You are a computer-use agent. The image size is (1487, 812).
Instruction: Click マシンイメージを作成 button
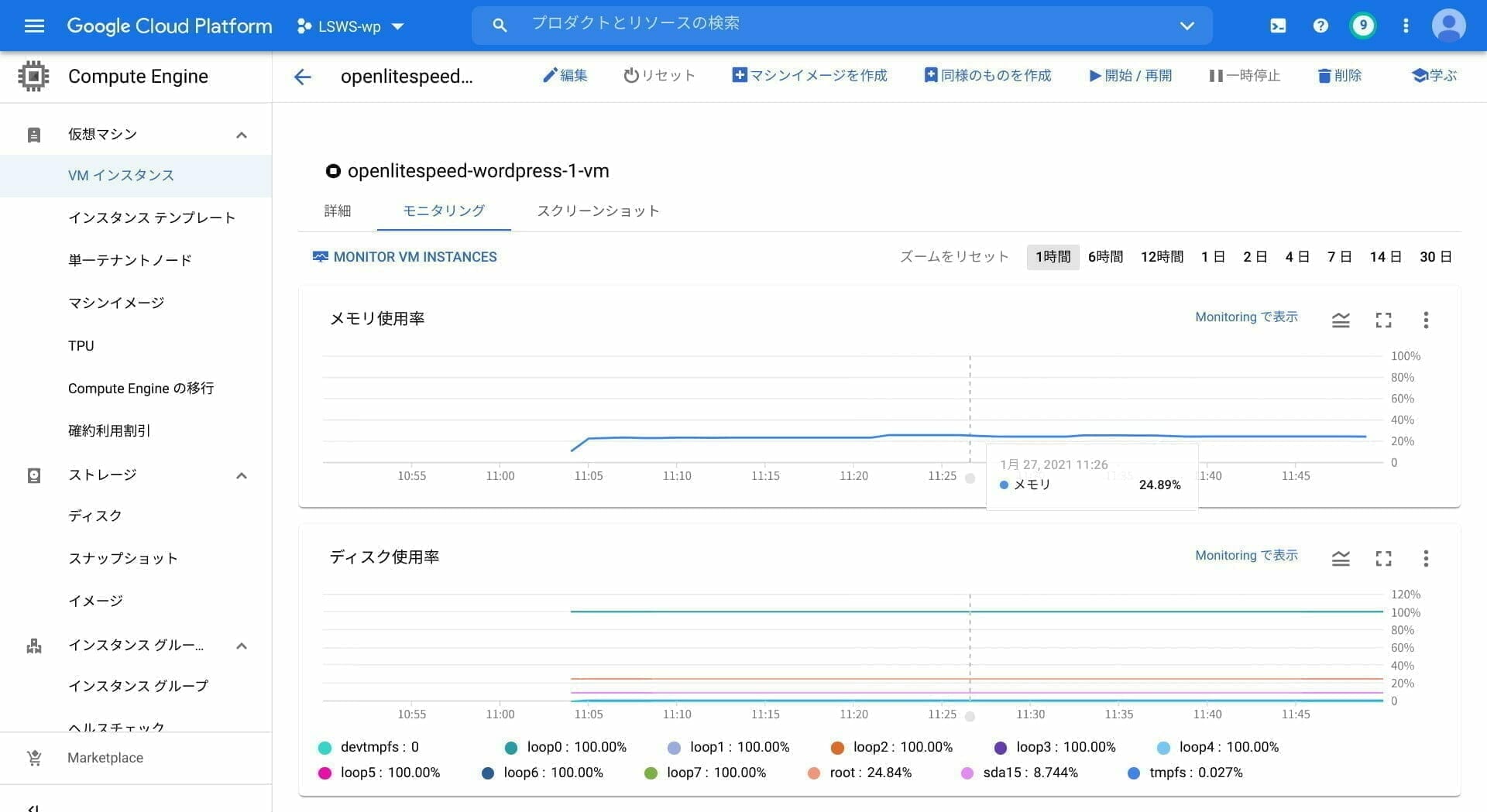coord(809,75)
